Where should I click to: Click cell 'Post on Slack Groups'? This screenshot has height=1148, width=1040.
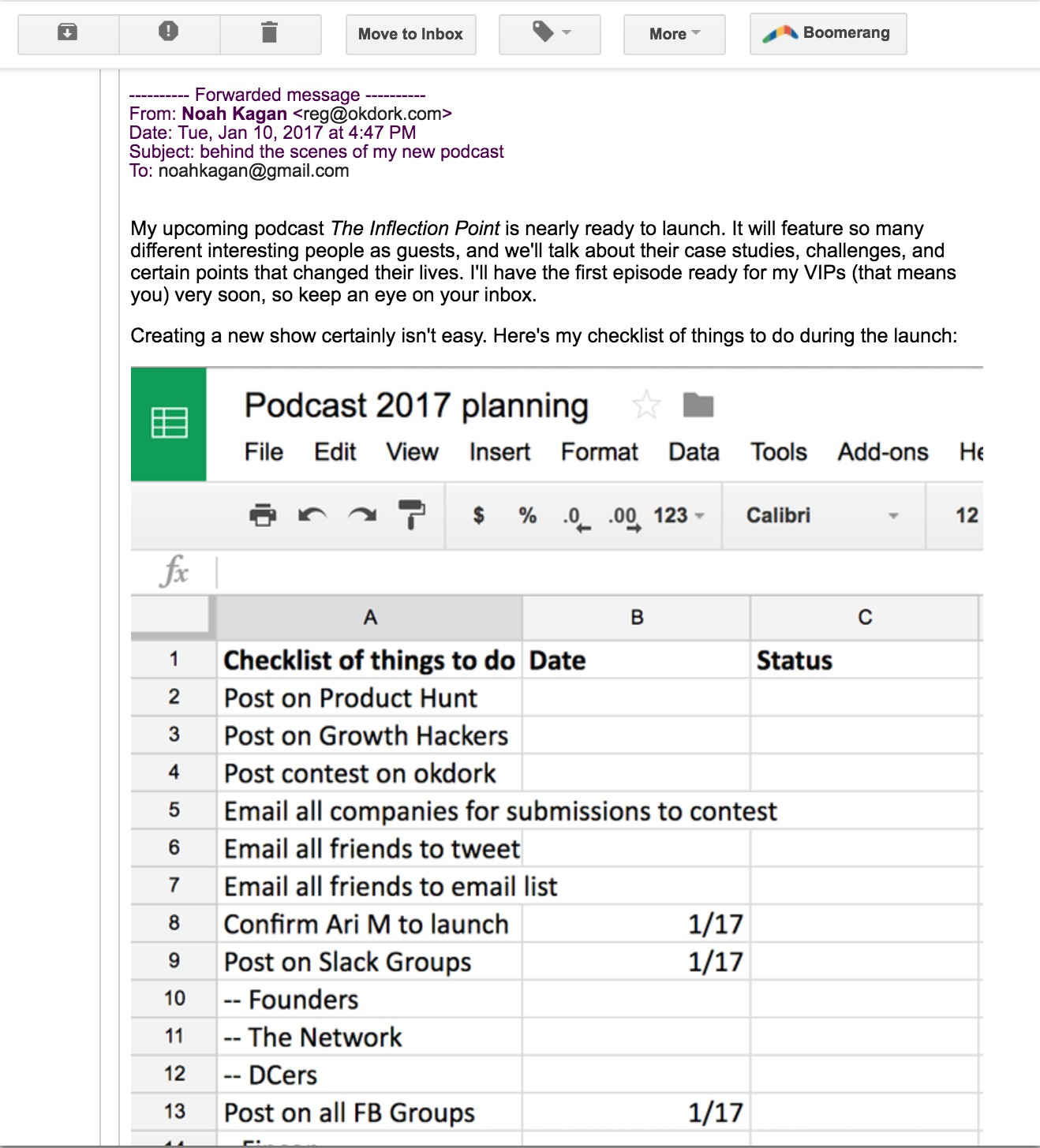369,962
